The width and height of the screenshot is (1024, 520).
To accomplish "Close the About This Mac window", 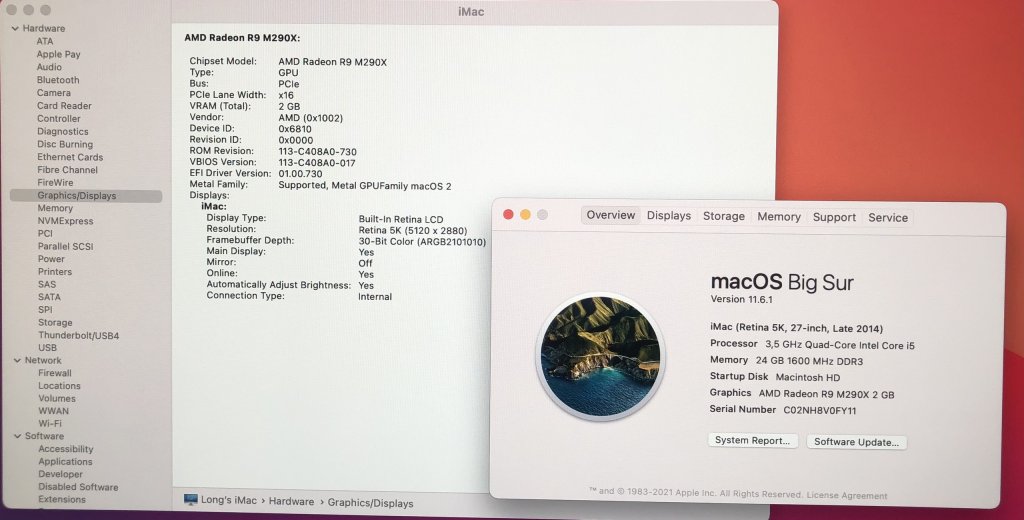I will click(x=508, y=214).
